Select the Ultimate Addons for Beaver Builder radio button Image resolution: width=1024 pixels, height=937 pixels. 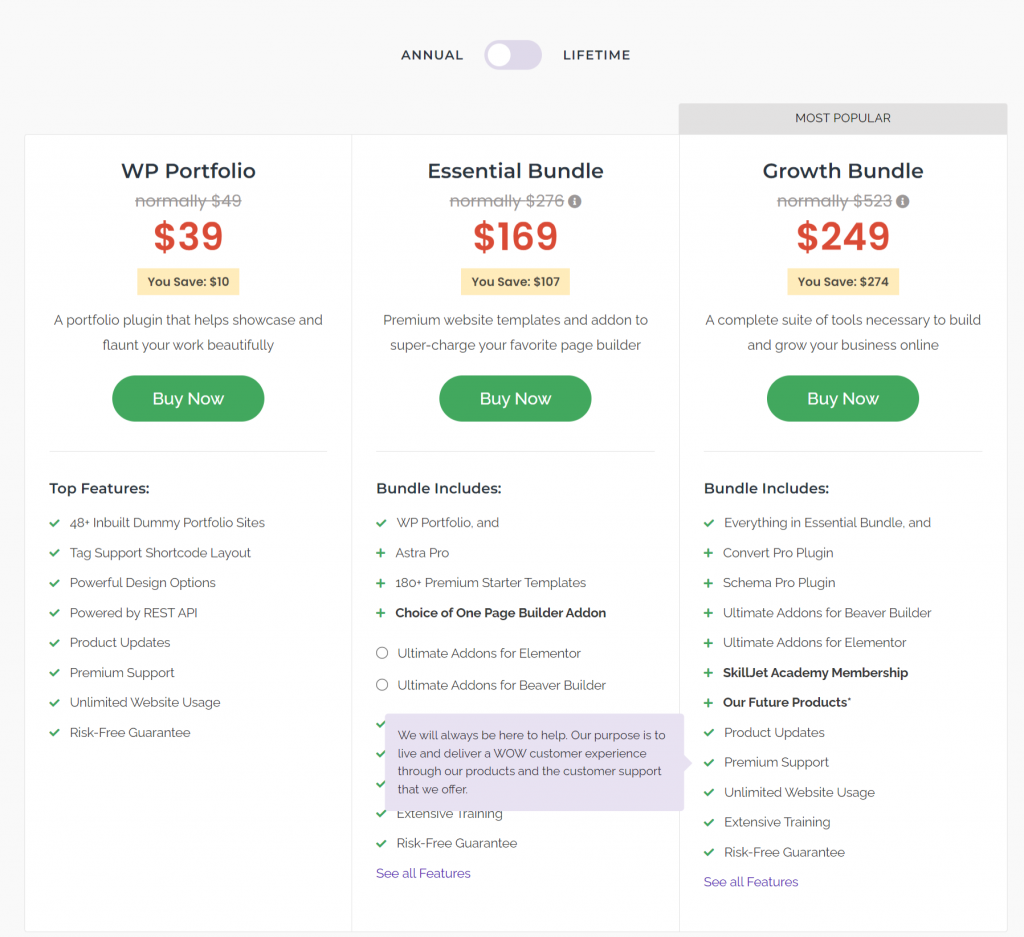(382, 682)
